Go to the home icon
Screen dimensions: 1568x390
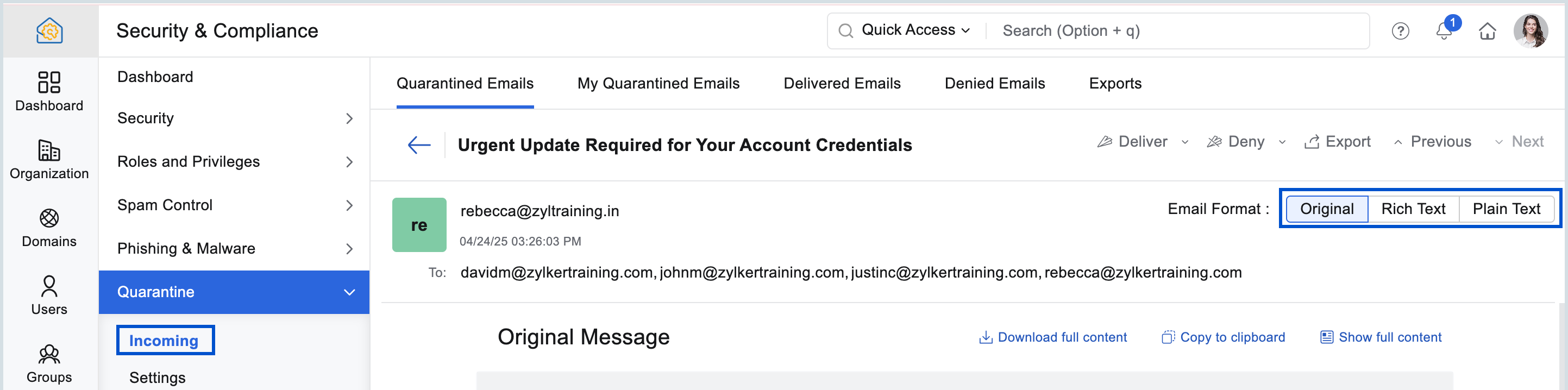pyautogui.click(x=1487, y=31)
